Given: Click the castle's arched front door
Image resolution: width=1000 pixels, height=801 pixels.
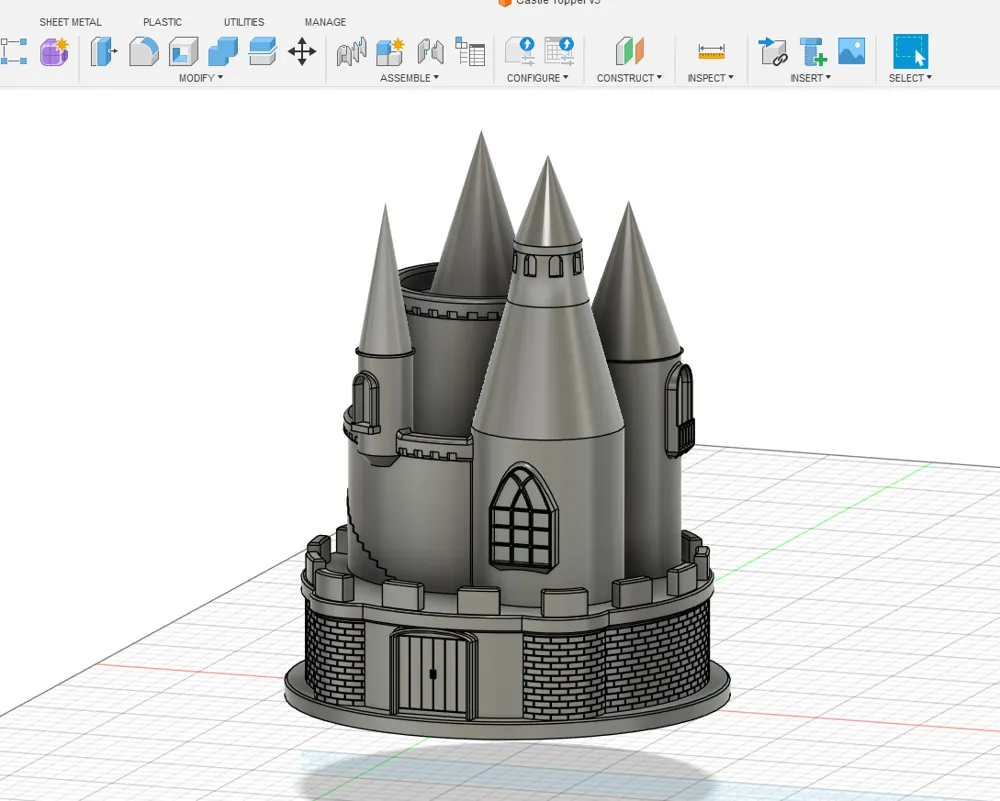Looking at the screenshot, I should point(433,673).
